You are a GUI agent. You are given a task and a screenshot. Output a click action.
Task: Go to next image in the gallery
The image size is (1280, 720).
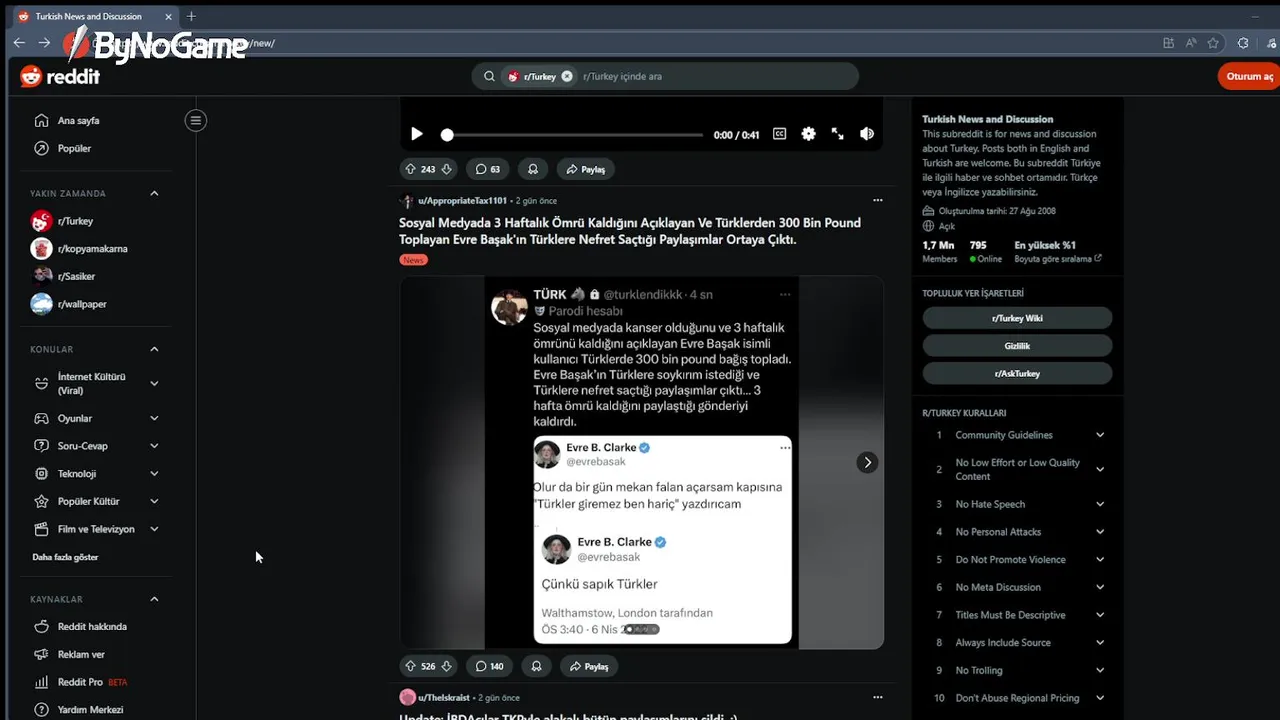coord(867,462)
